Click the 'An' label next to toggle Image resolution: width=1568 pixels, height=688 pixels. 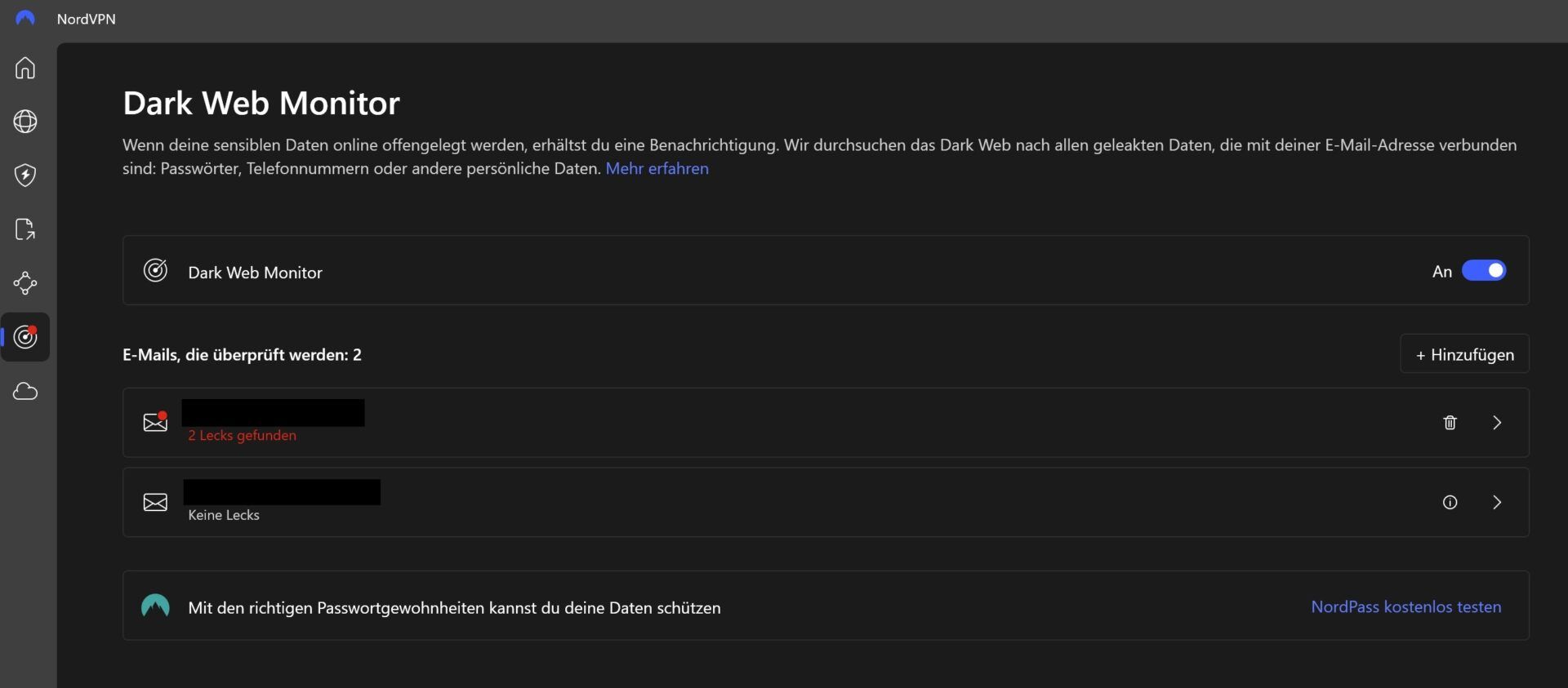(1441, 272)
